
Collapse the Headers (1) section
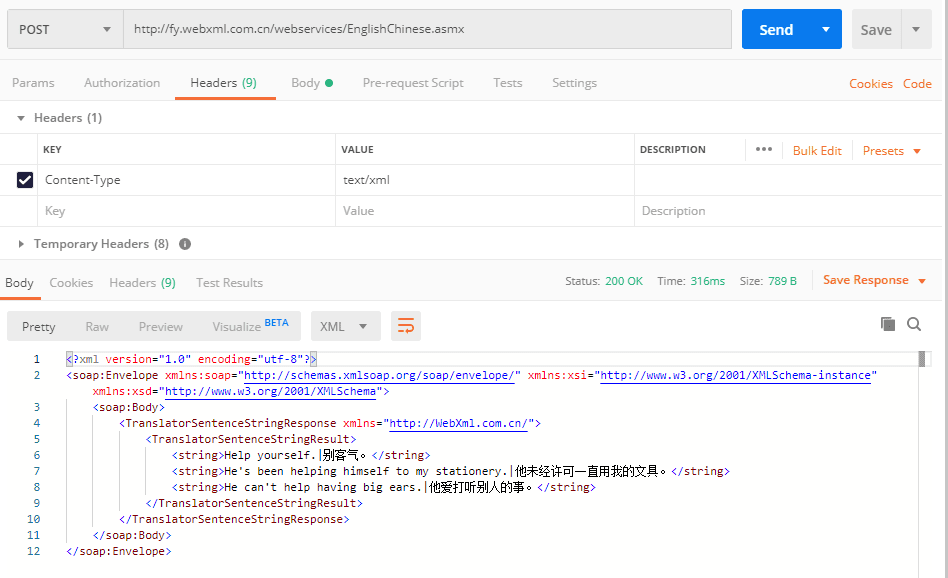pos(21,118)
